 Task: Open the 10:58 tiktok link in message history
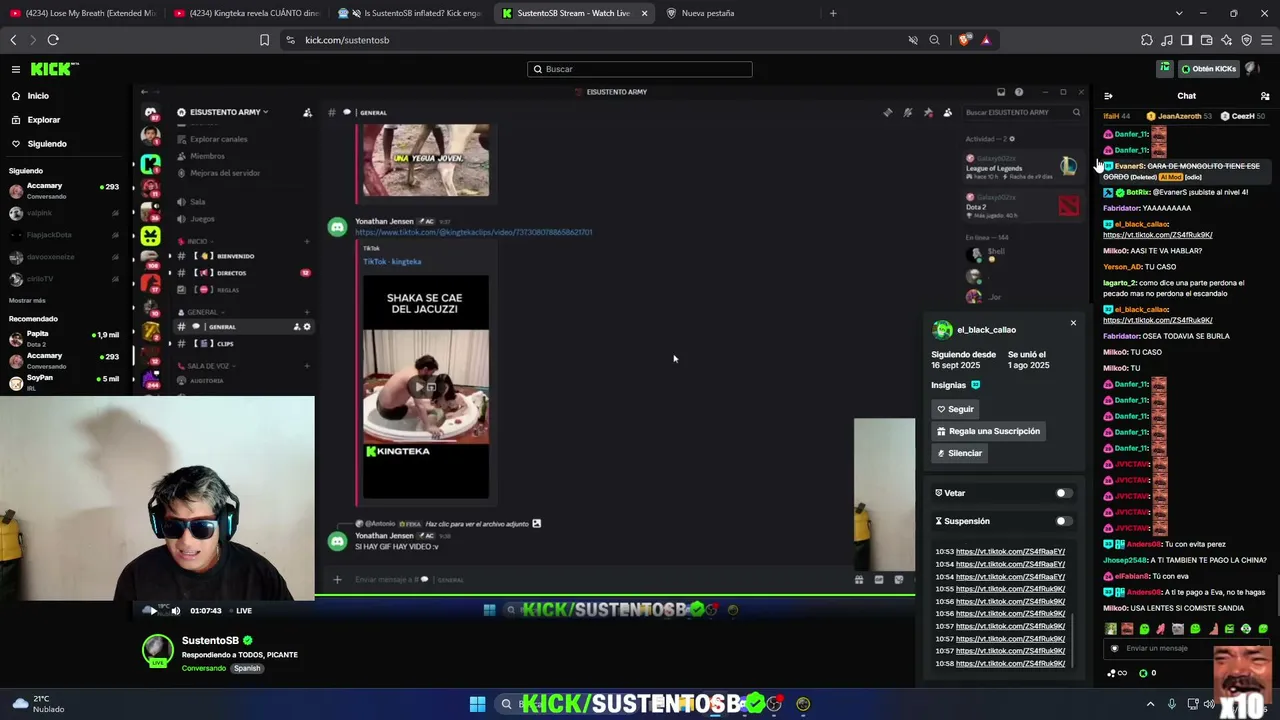pyautogui.click(x=1010, y=664)
